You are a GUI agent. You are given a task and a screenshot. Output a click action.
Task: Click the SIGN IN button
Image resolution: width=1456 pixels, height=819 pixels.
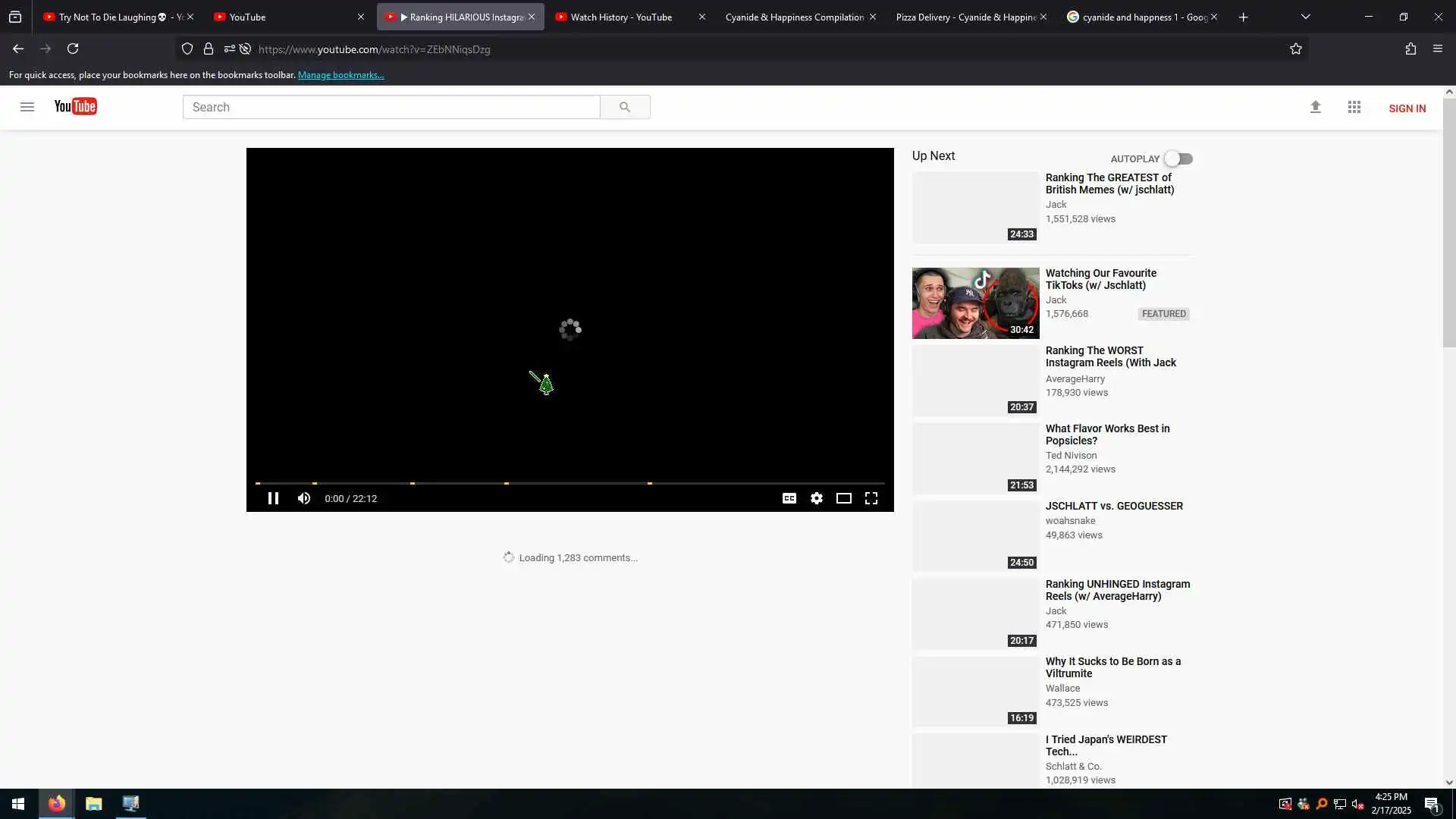click(1407, 108)
